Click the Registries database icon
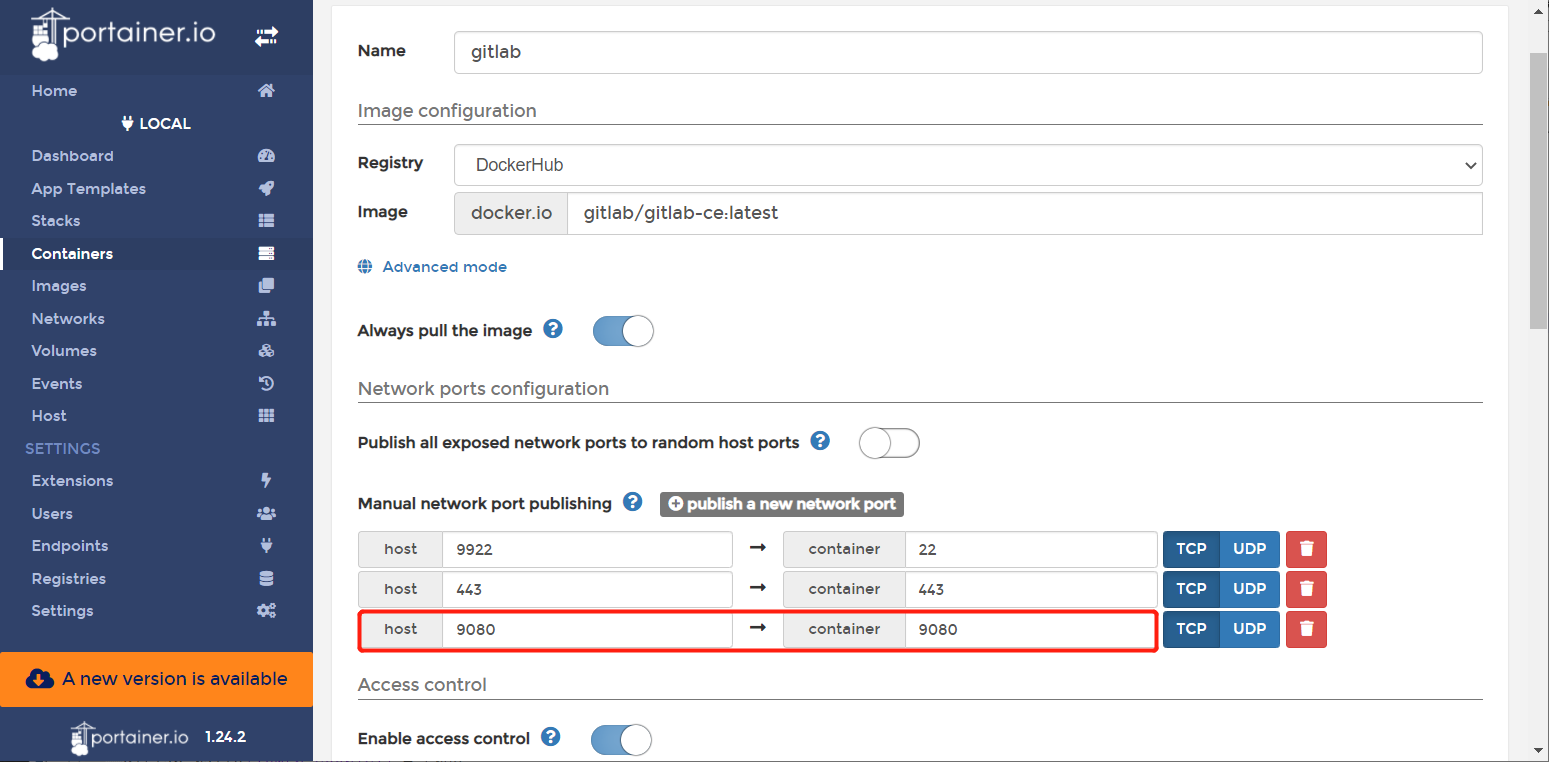The height and width of the screenshot is (762, 1549). [266, 578]
